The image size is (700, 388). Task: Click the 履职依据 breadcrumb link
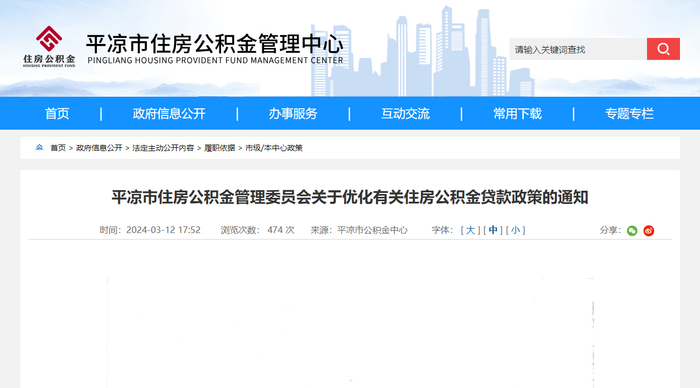[220, 148]
